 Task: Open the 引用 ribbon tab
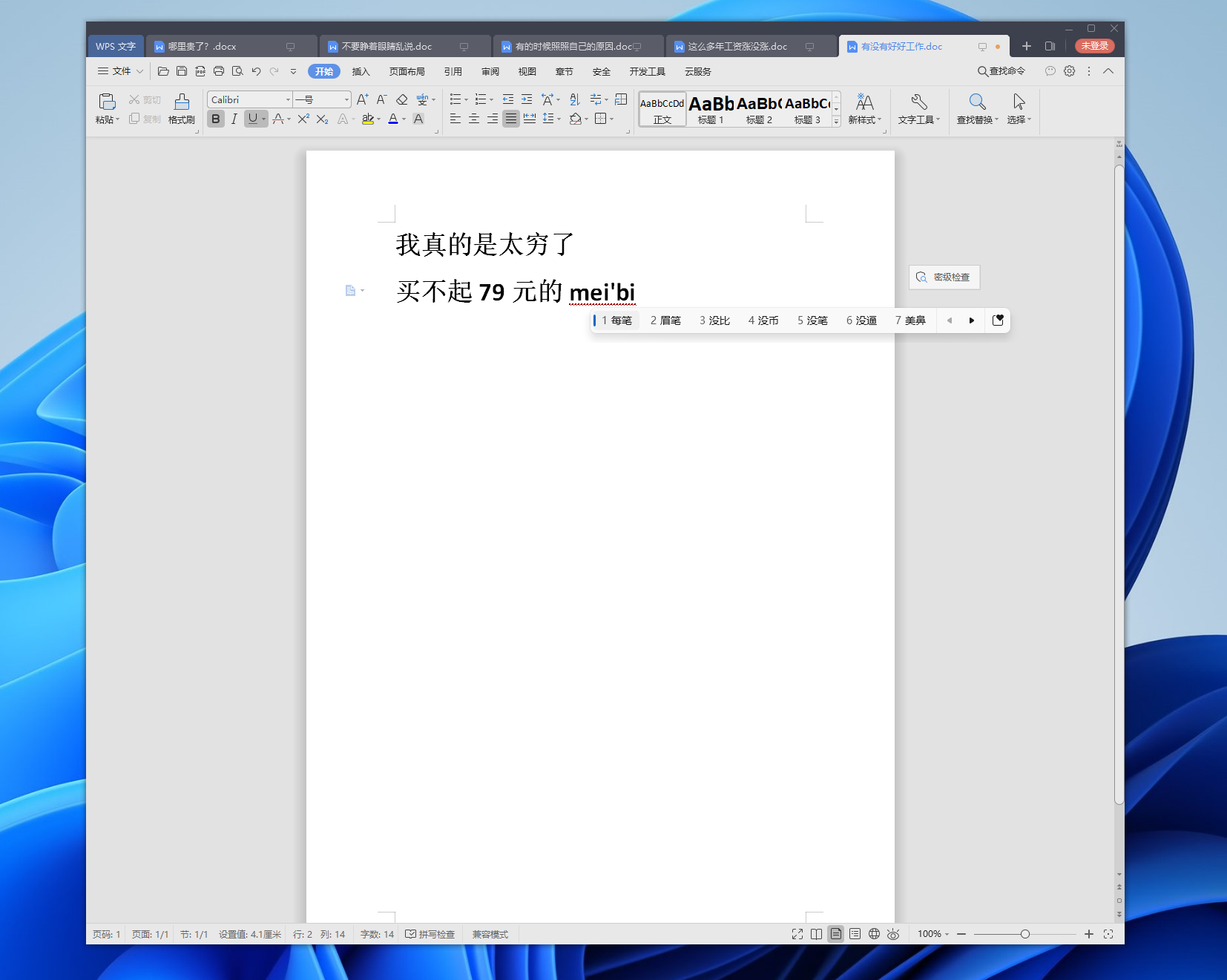point(453,71)
